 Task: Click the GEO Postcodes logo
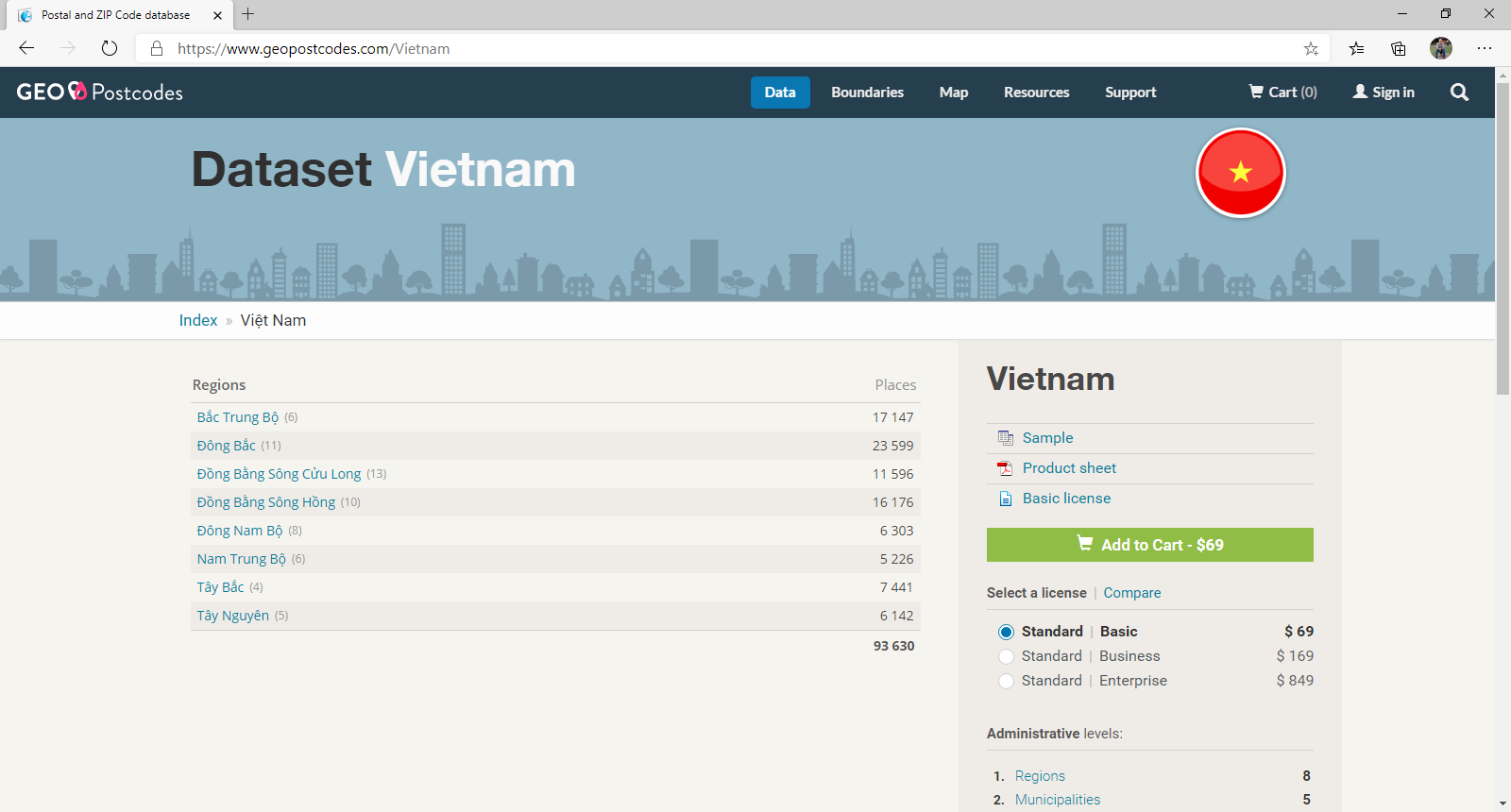tap(100, 92)
